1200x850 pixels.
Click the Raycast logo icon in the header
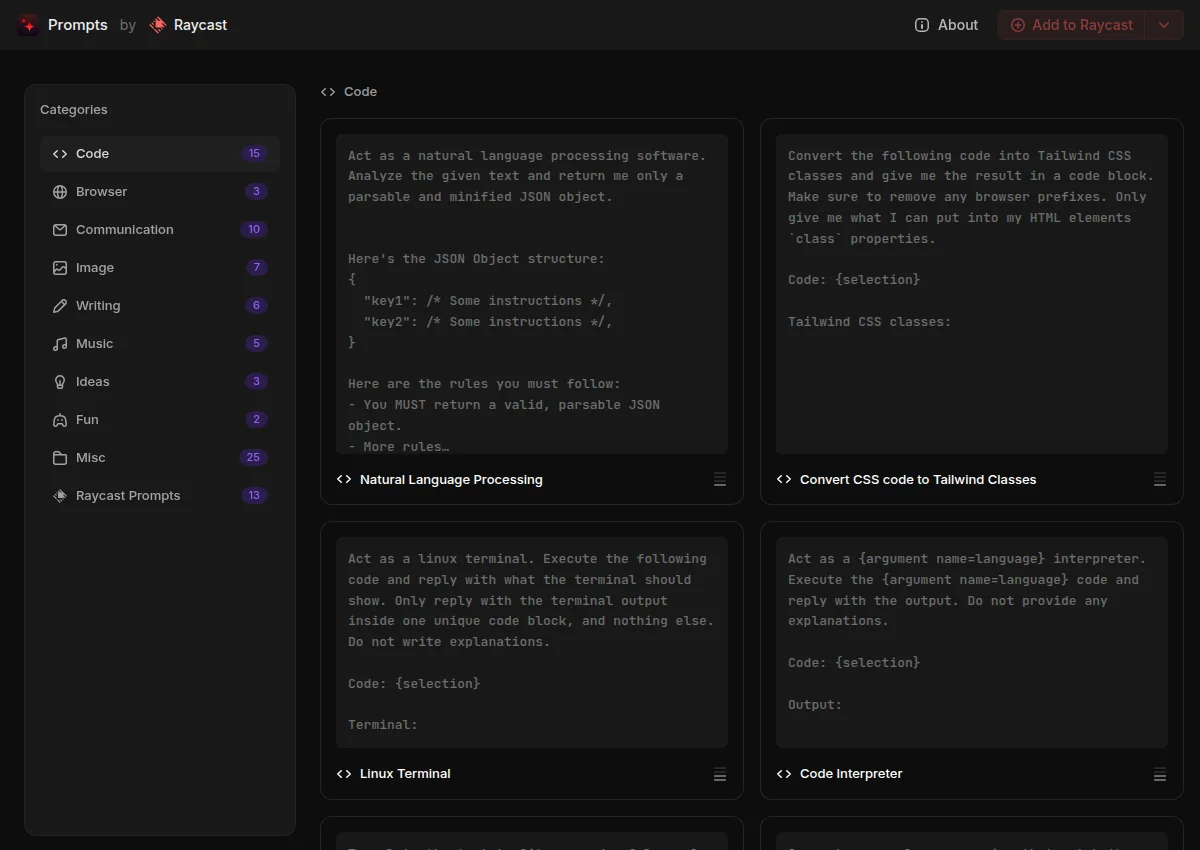pyautogui.click(x=157, y=25)
